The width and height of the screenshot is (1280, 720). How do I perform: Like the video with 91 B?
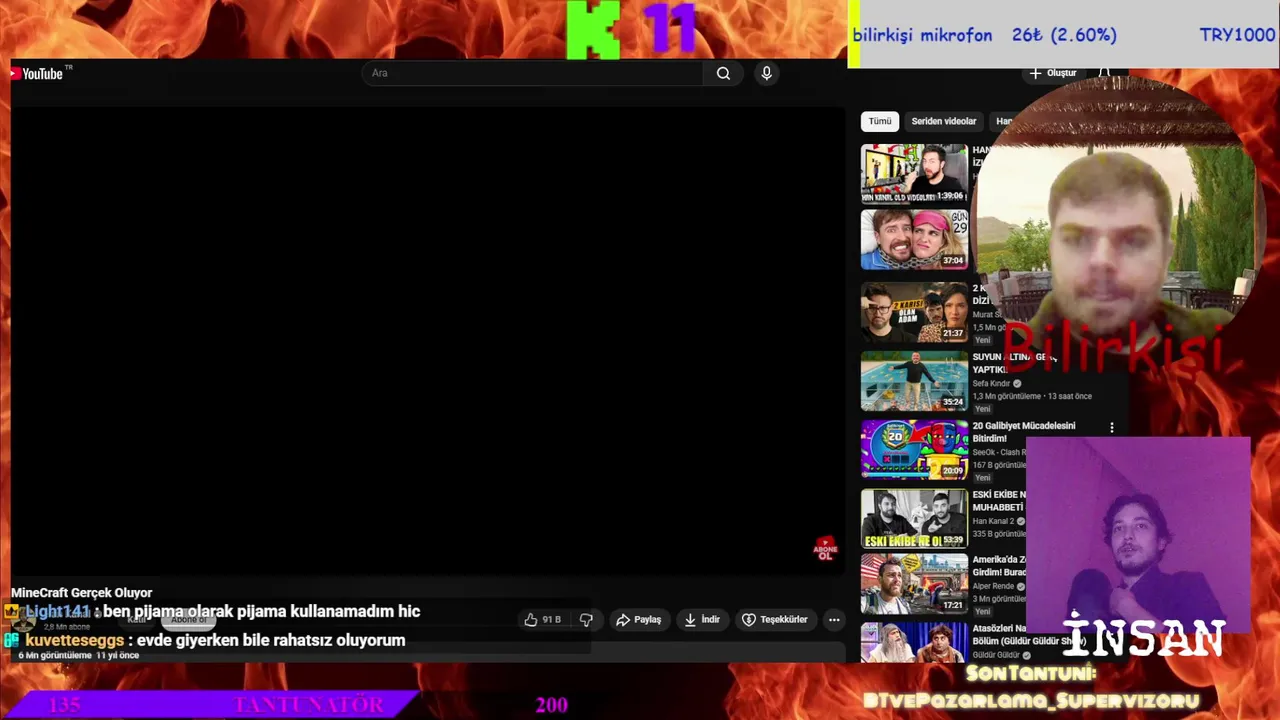point(542,619)
